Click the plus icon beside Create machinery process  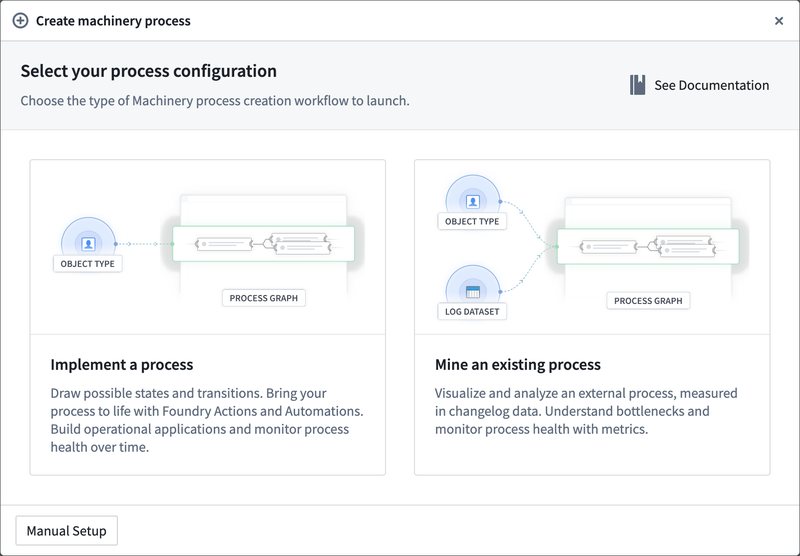[20, 21]
